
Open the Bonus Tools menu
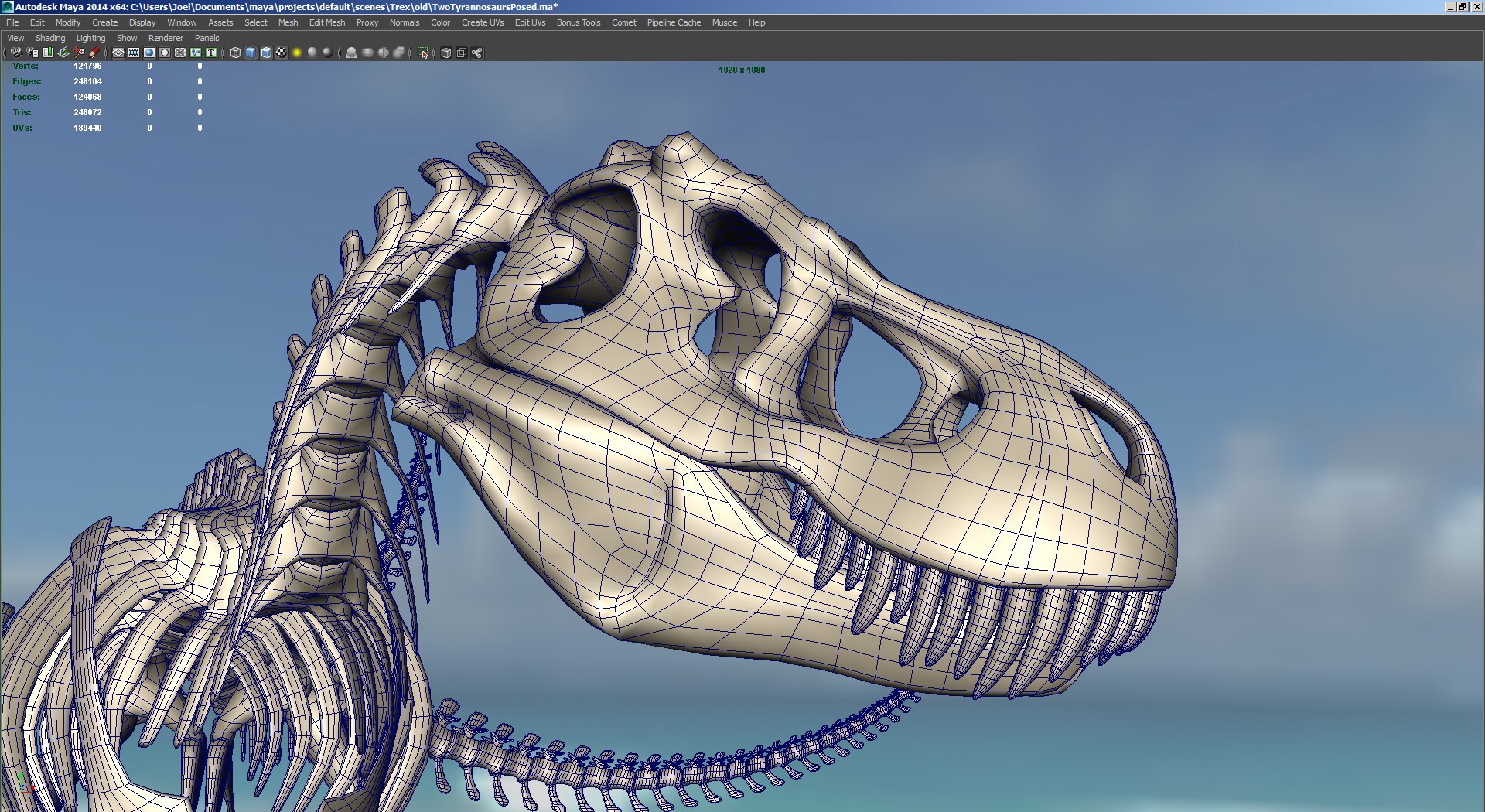pyautogui.click(x=579, y=22)
